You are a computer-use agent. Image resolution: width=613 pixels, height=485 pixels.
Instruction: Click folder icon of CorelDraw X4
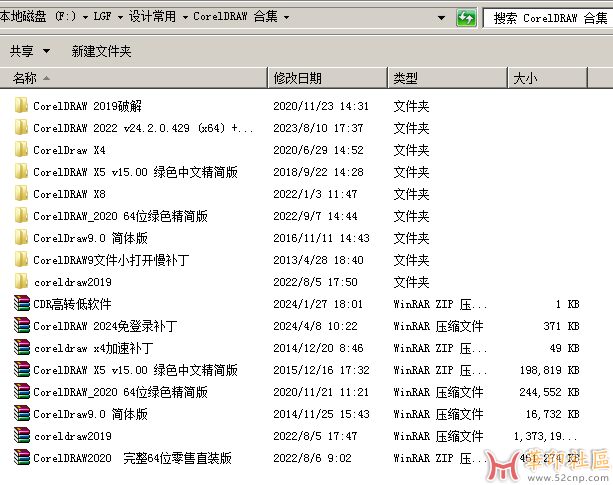click(21, 150)
